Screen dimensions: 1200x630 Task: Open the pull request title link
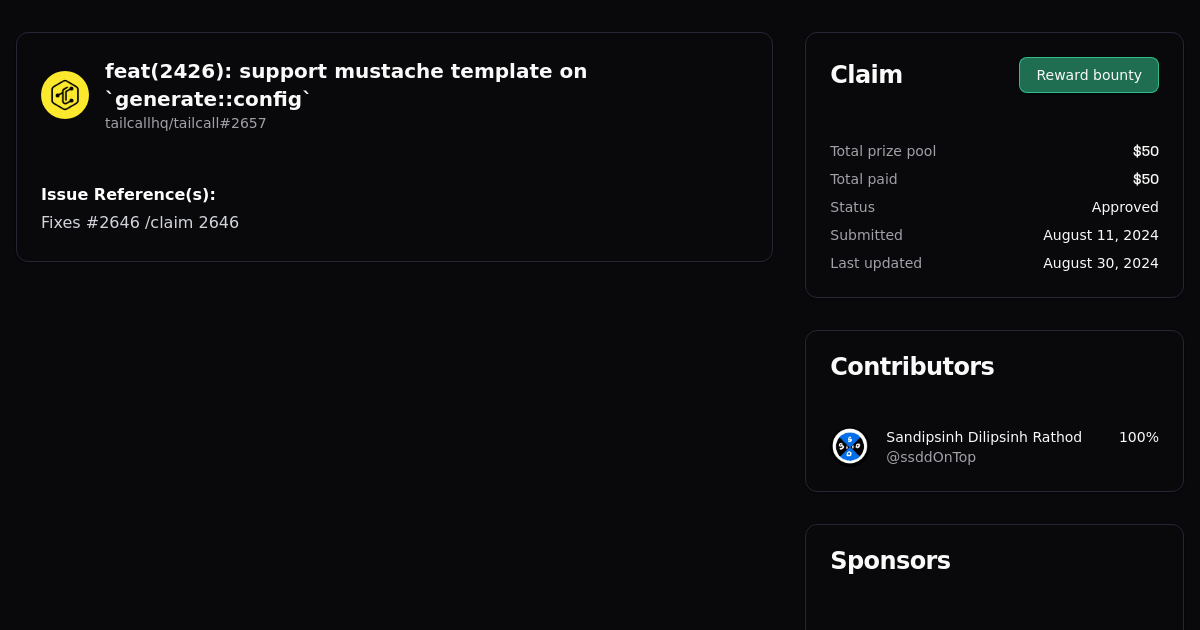(345, 85)
